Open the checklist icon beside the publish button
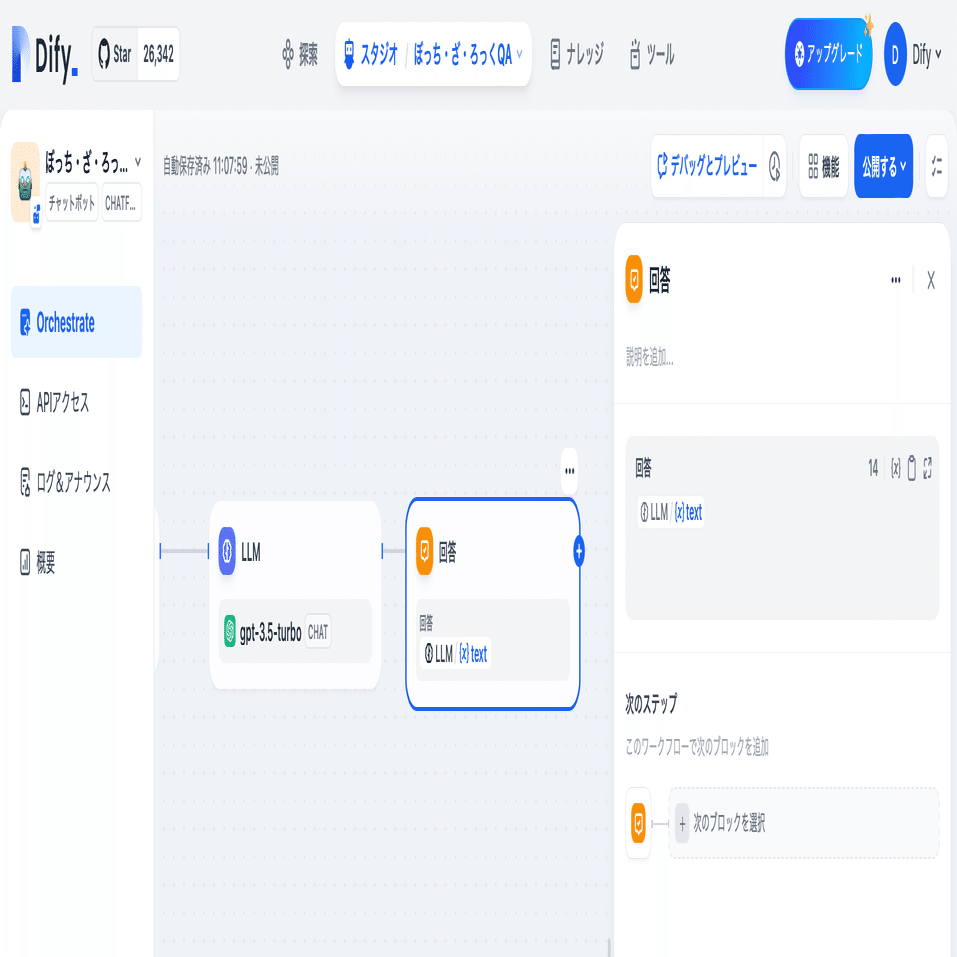 [x=936, y=166]
